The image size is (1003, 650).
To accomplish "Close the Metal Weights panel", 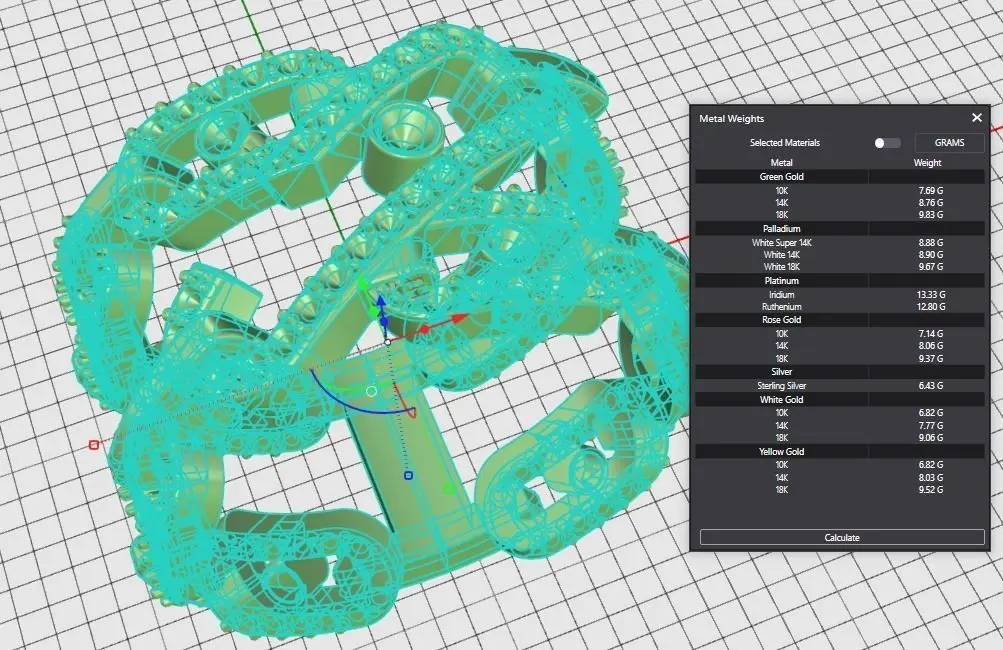I will [976, 118].
